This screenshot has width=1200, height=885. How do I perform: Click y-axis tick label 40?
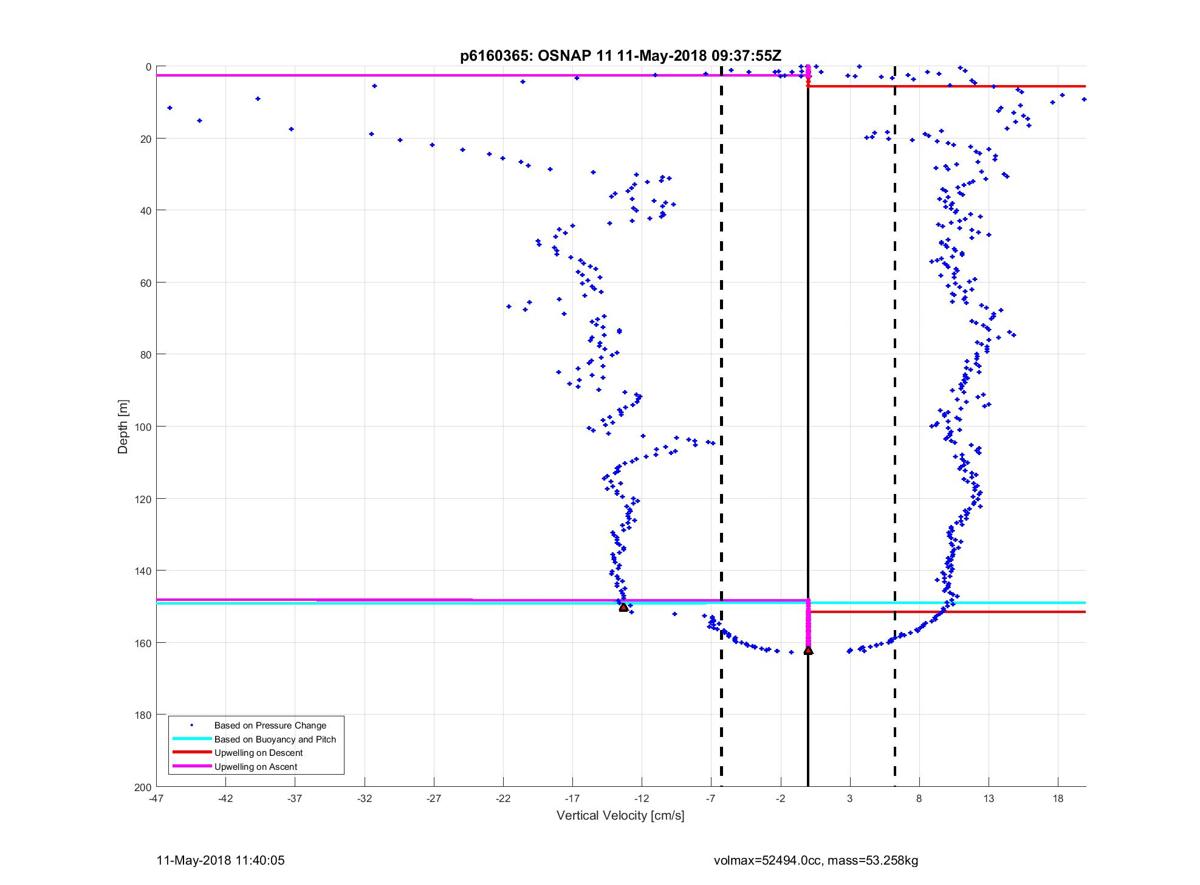point(145,211)
